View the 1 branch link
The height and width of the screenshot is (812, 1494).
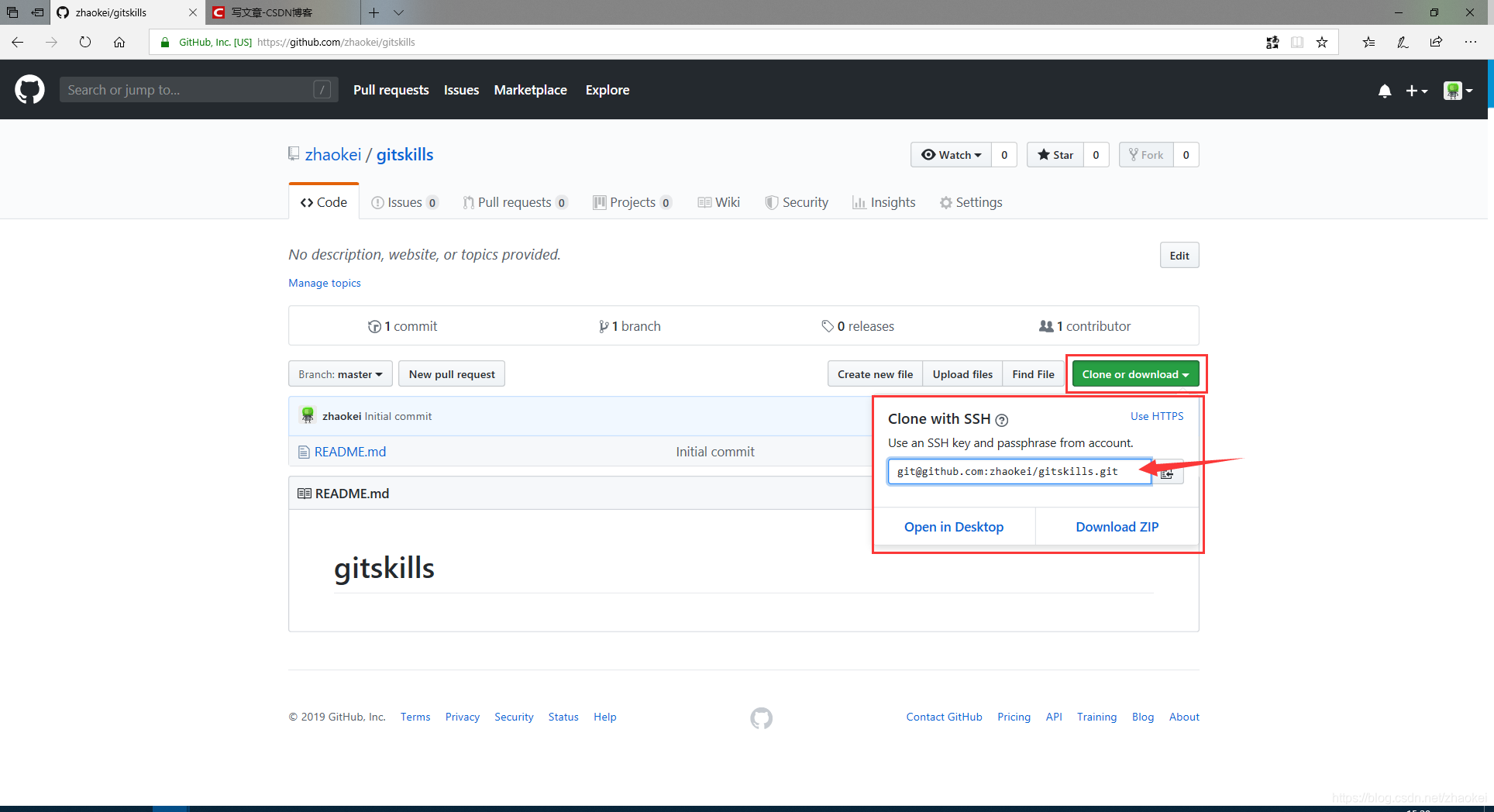(630, 326)
